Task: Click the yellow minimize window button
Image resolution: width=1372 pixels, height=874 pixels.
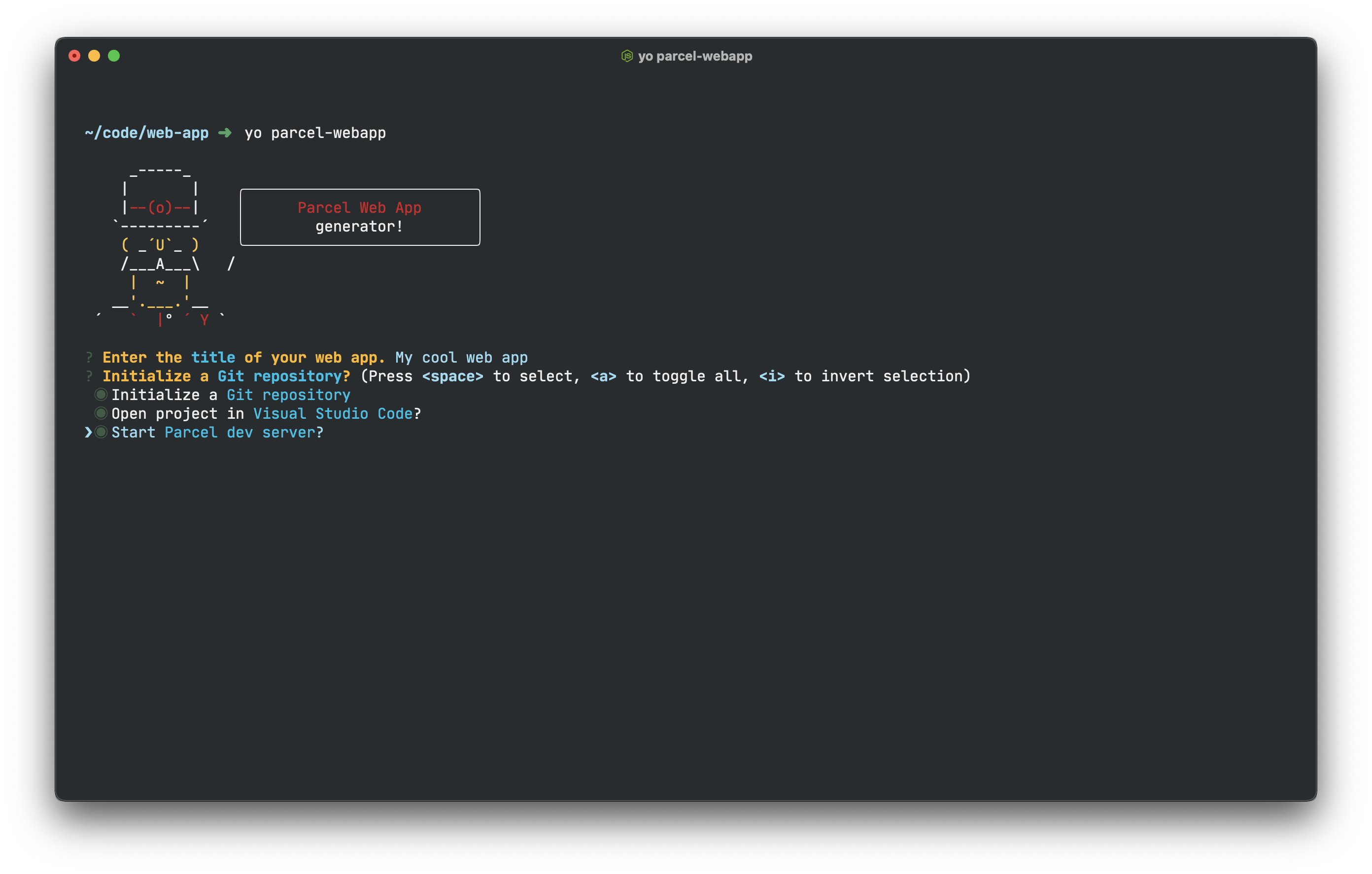Action: [x=94, y=56]
